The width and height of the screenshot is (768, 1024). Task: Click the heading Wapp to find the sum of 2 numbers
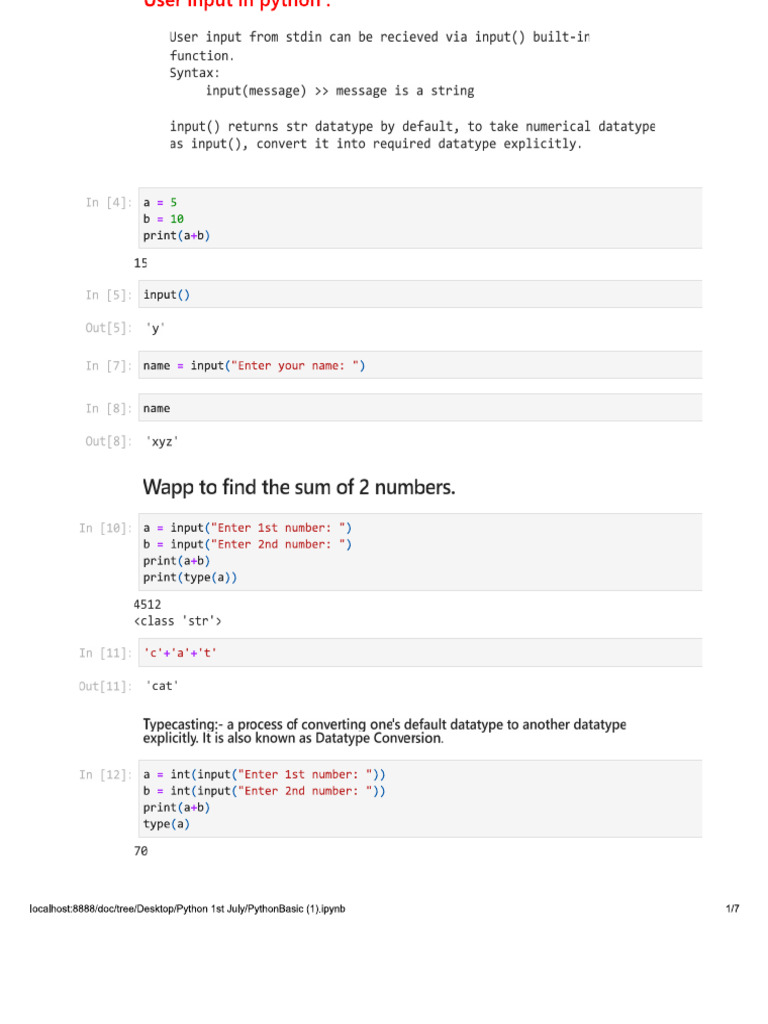tap(299, 487)
